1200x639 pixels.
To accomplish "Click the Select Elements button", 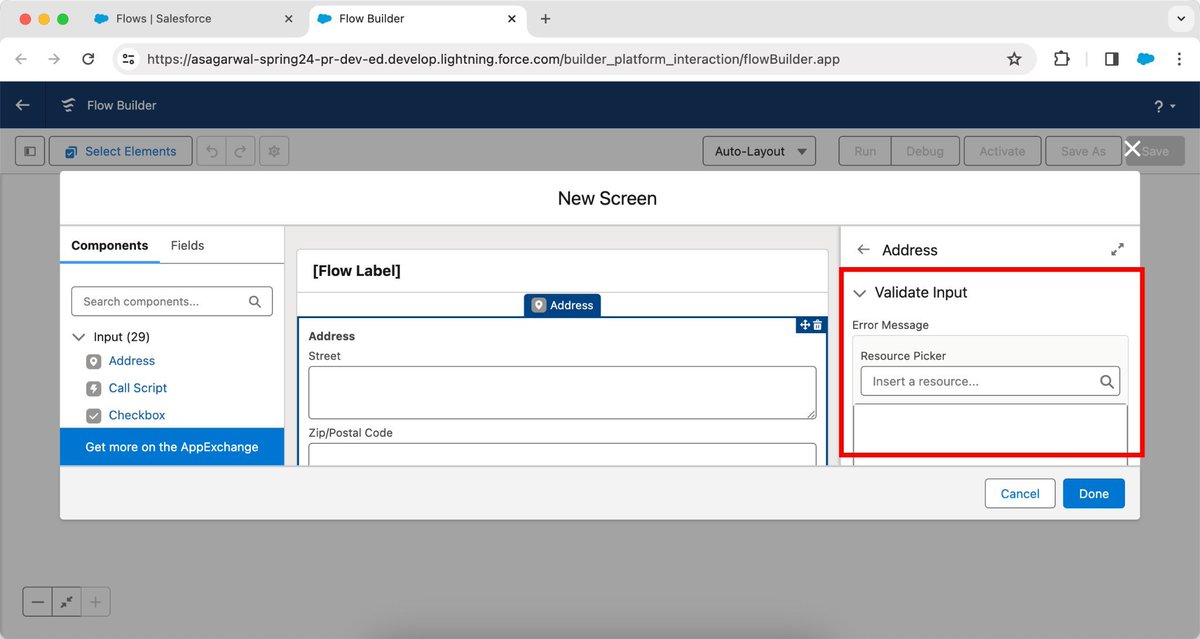I will pos(121,151).
